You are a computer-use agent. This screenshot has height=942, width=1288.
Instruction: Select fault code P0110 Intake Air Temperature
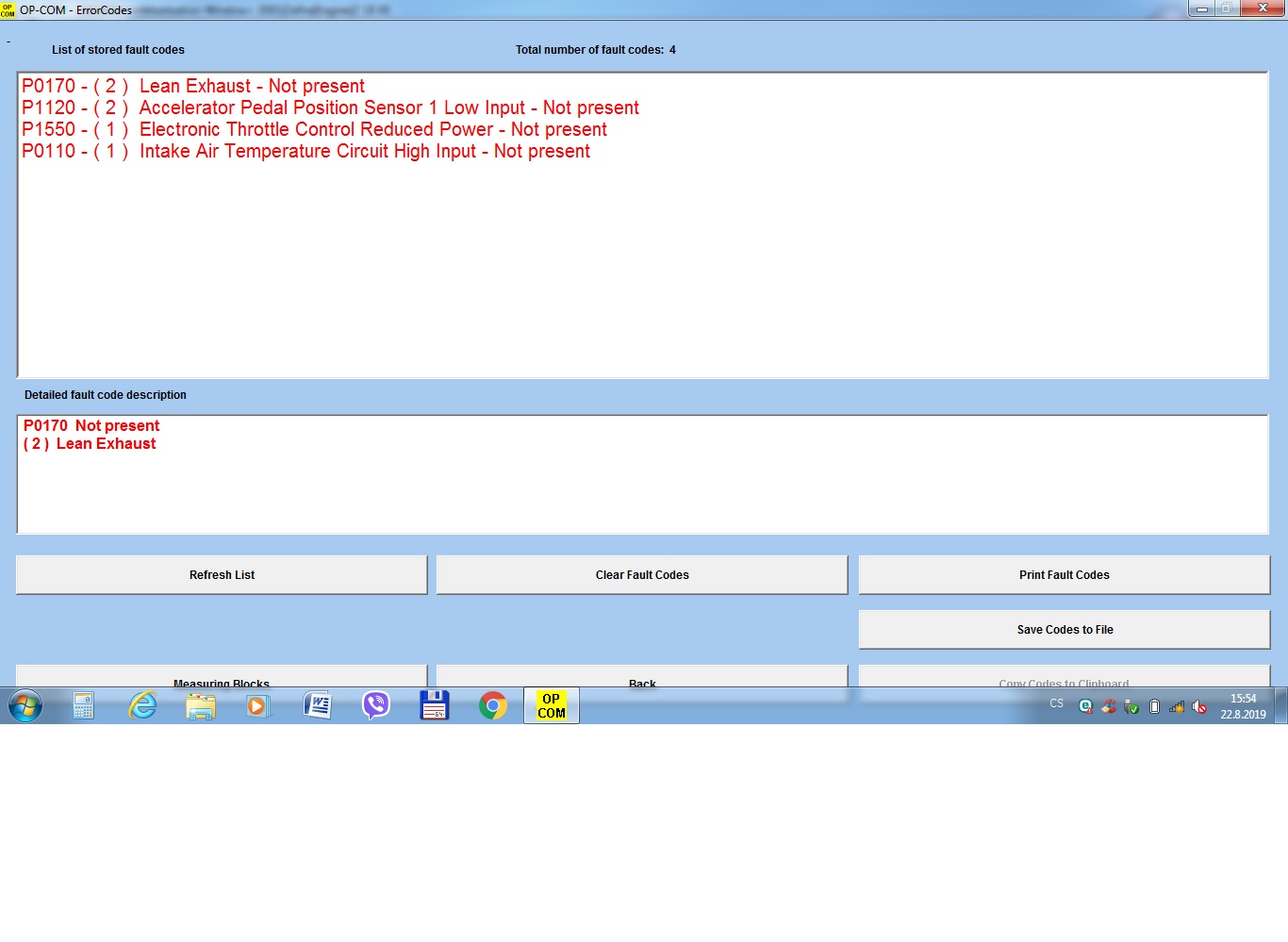[x=305, y=151]
